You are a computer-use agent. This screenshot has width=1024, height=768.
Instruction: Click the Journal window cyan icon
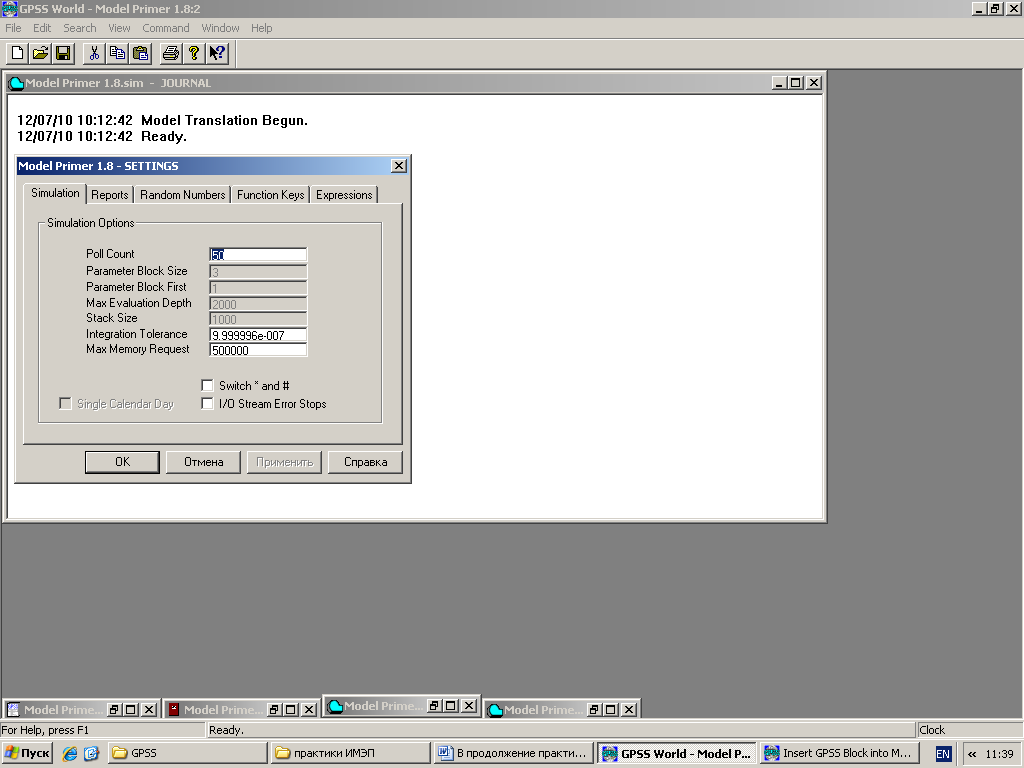(x=16, y=83)
